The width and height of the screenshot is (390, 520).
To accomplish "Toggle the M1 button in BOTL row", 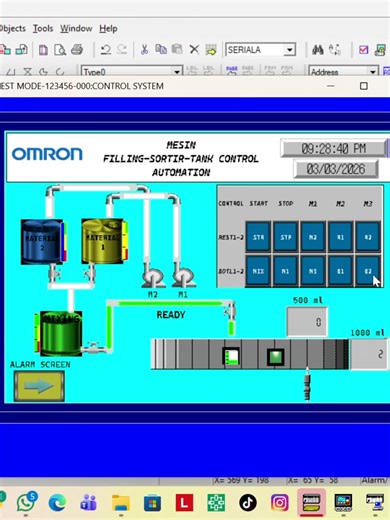I will coord(286,271).
